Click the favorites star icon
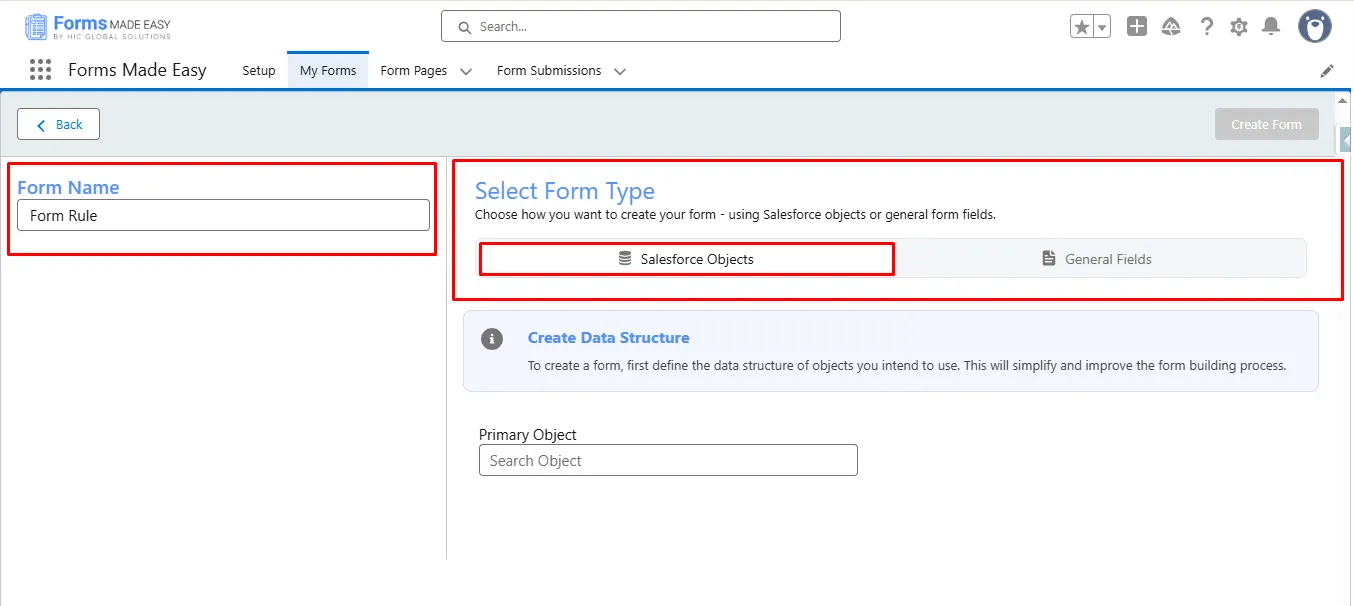The height and width of the screenshot is (606, 1354). click(1081, 27)
